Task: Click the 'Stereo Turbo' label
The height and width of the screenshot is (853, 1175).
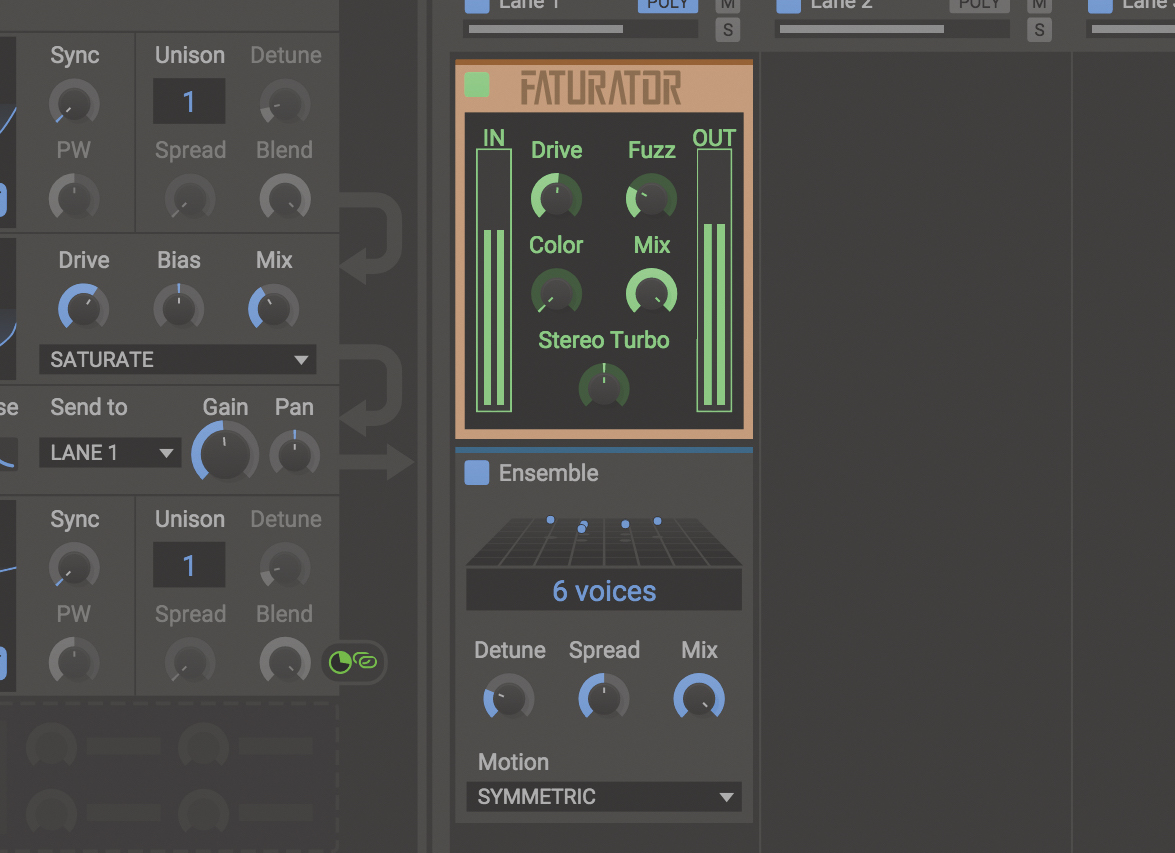Action: (604, 340)
